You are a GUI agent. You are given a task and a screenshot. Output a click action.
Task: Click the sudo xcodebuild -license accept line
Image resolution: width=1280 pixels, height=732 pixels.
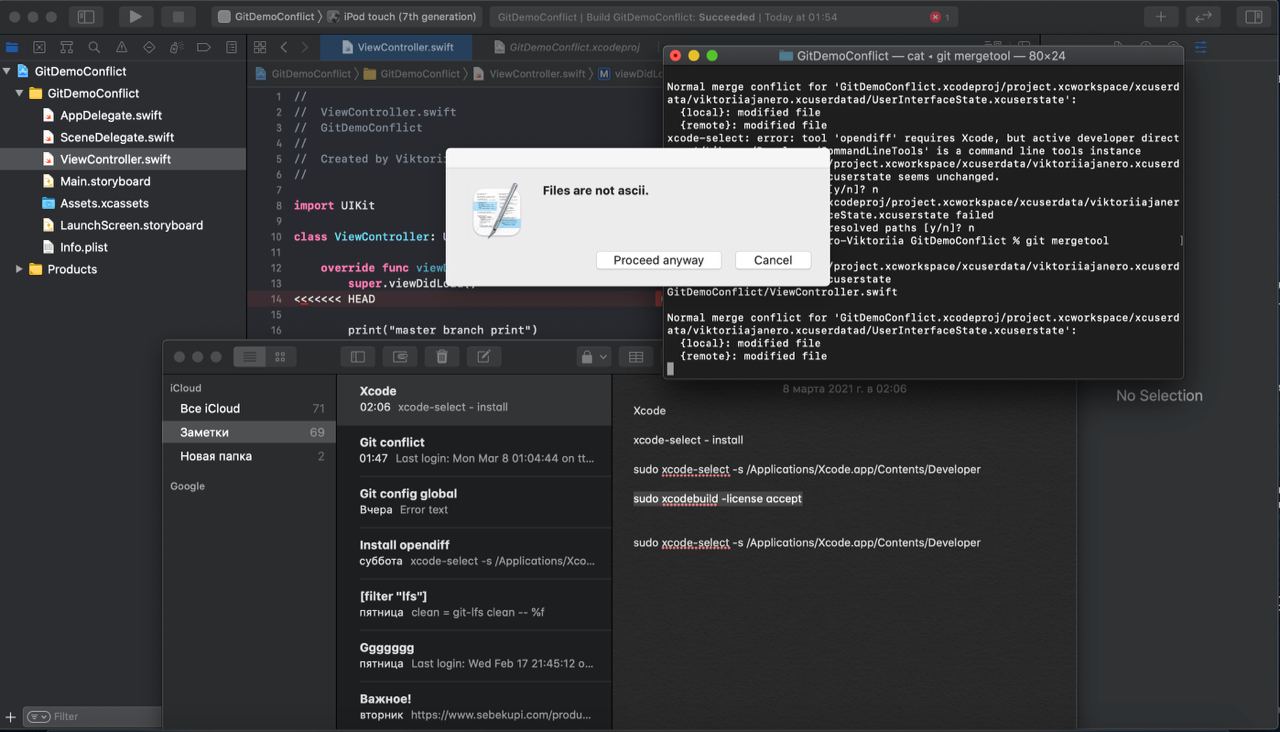coord(717,498)
